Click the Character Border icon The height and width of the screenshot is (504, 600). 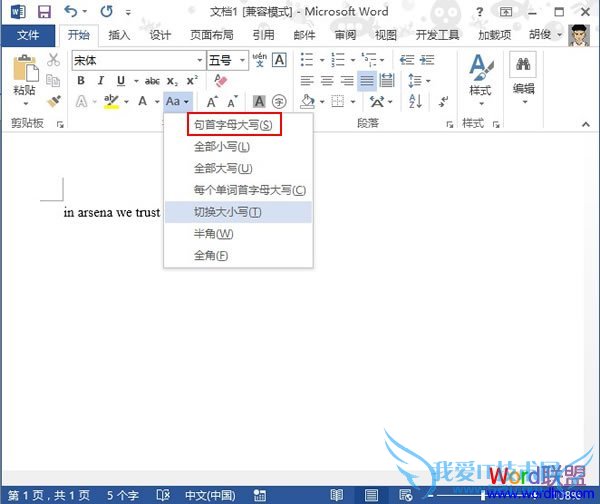279,60
